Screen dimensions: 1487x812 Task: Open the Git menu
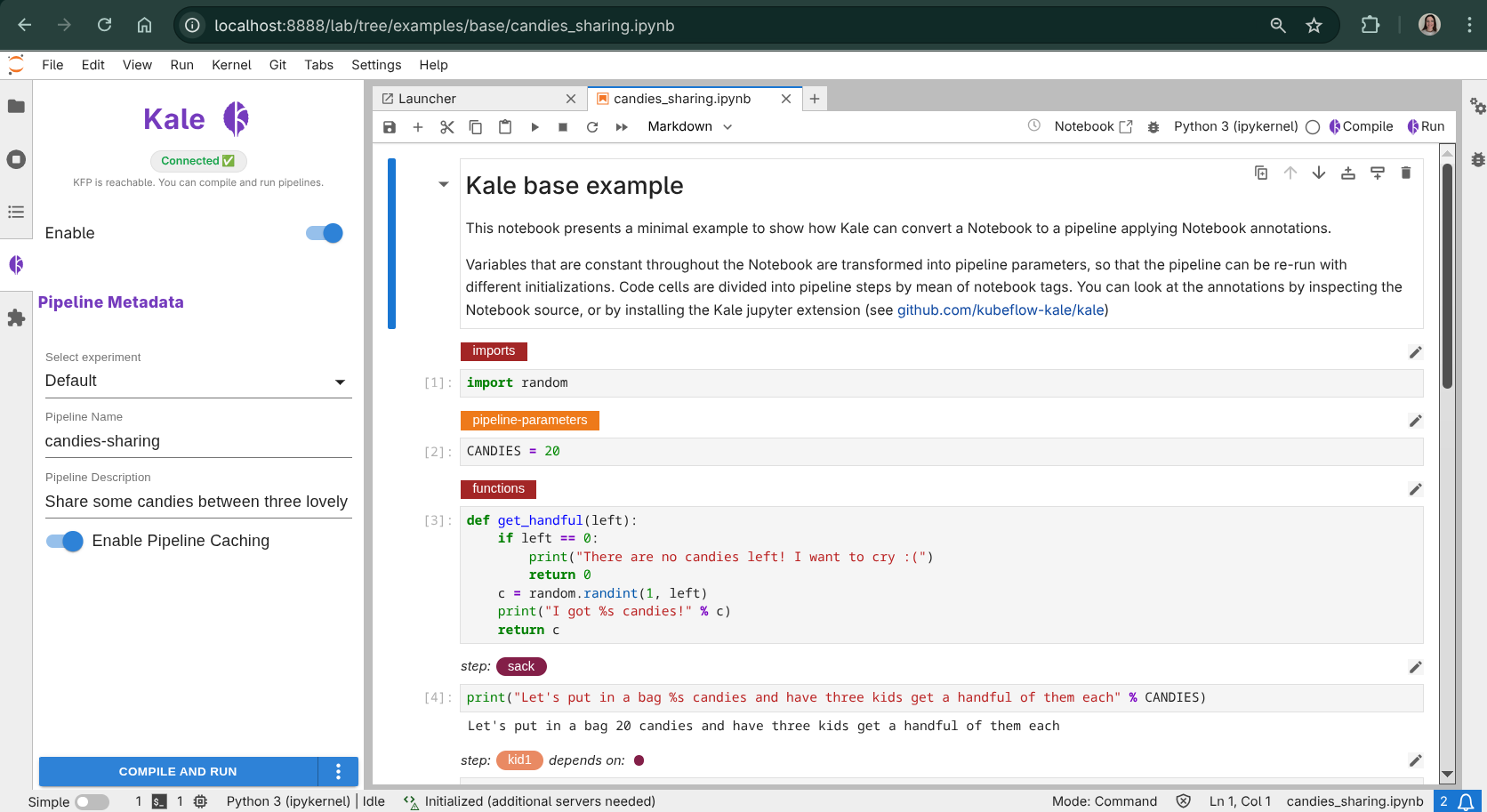(x=277, y=65)
